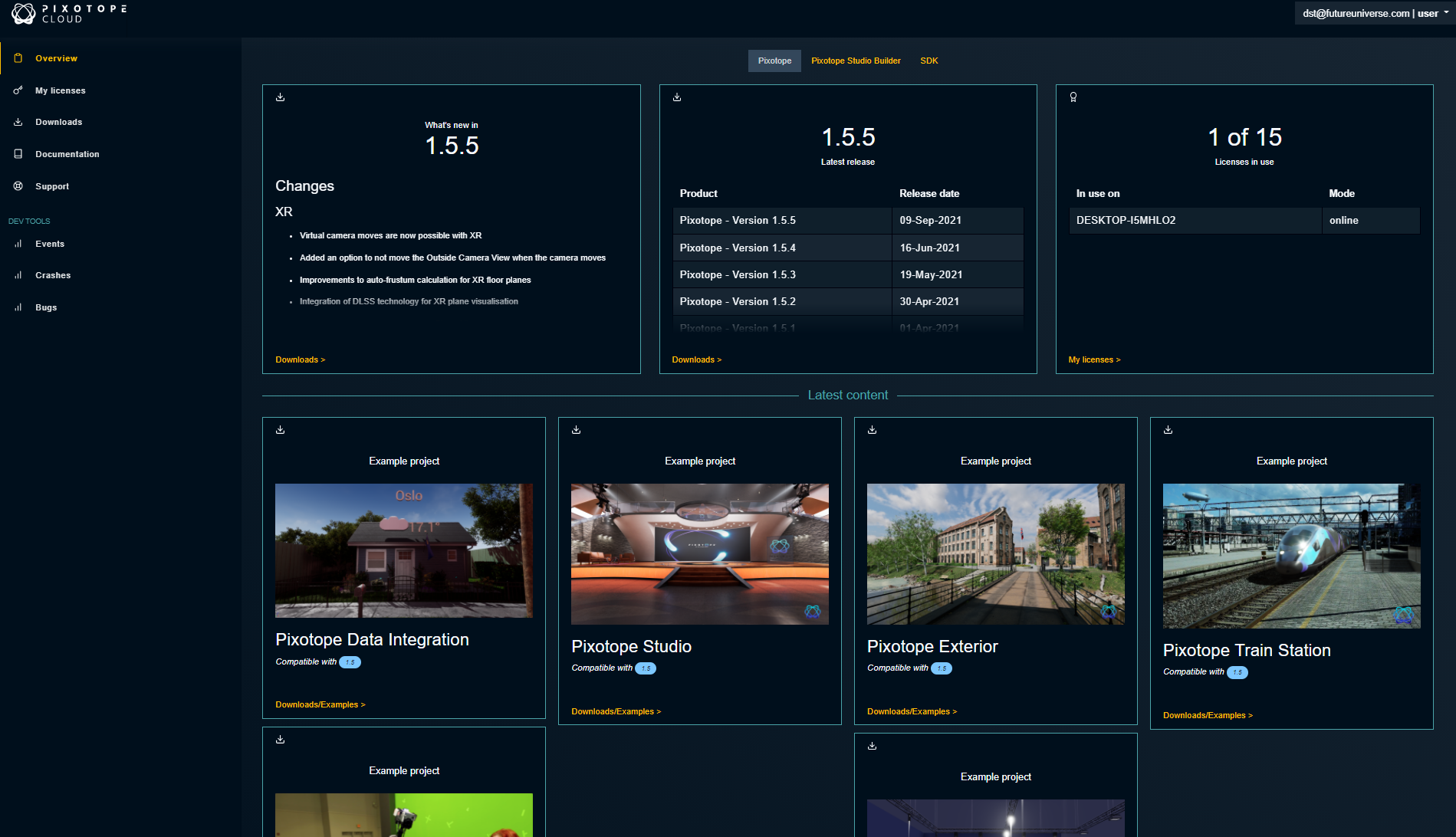This screenshot has width=1456, height=837.
Task: Click the chart icon next to Bugs
Action: click(18, 307)
